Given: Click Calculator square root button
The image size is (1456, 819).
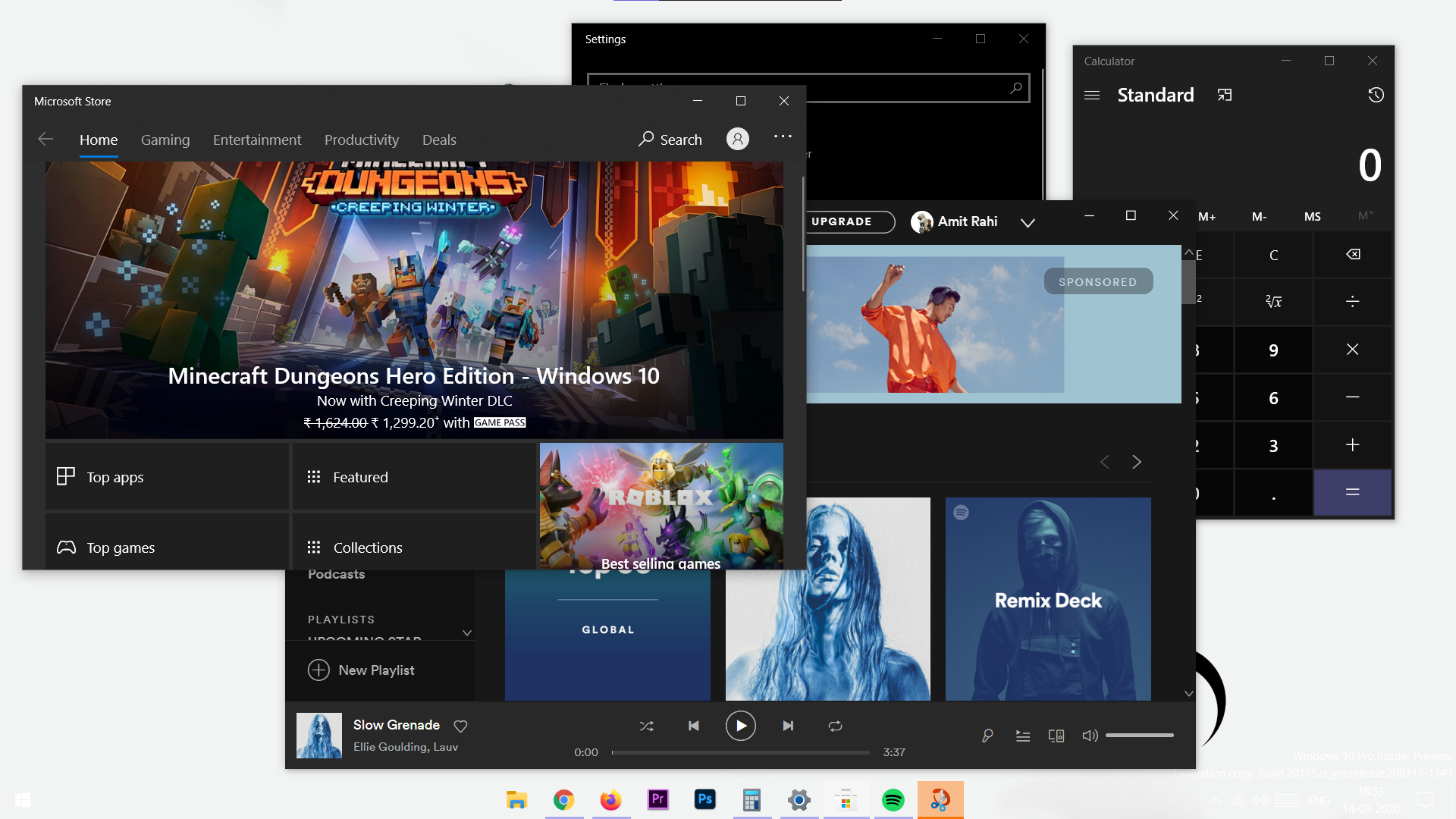Looking at the screenshot, I should (1273, 302).
